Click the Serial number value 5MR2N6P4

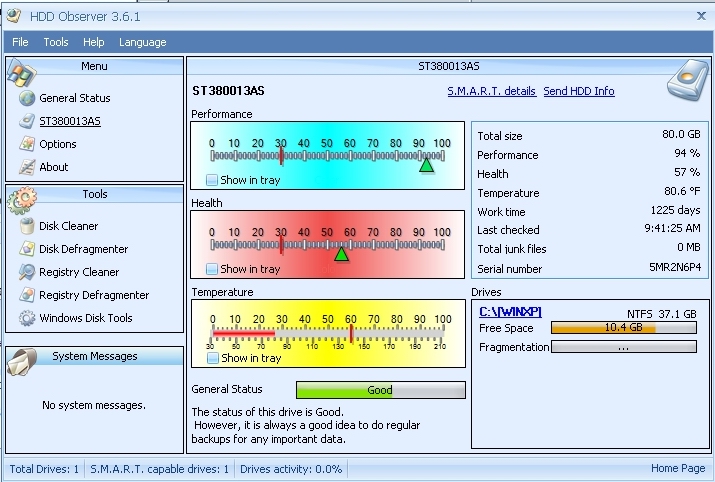tap(675, 267)
